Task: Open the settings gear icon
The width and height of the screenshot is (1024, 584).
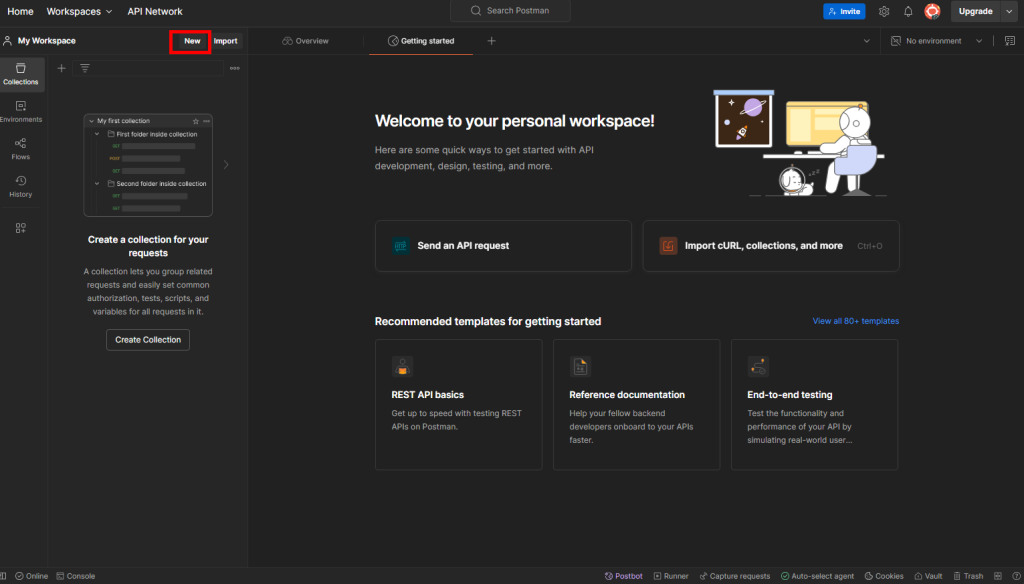Action: pyautogui.click(x=884, y=11)
